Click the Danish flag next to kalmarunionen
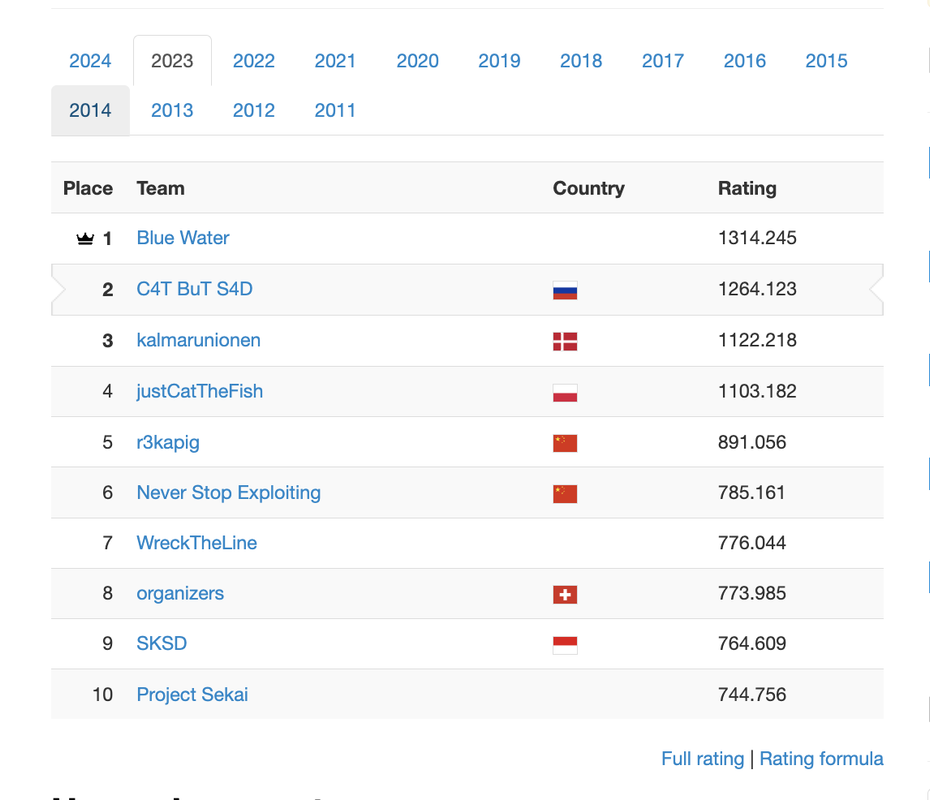 565,341
